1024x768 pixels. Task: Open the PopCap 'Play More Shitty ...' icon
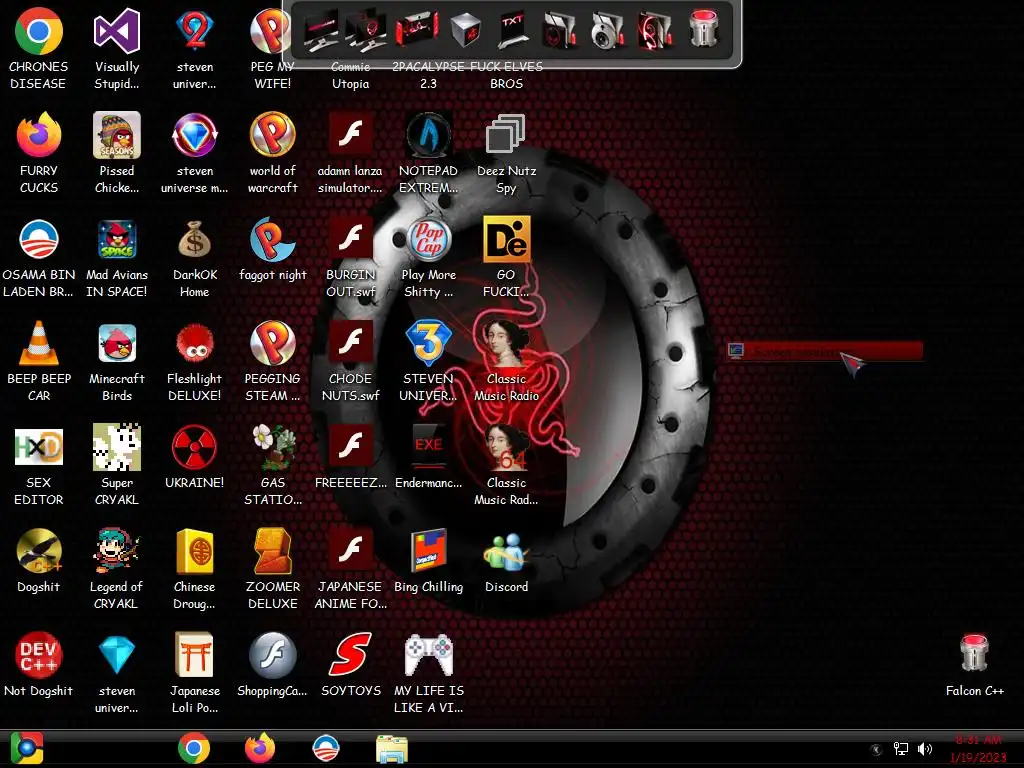(x=428, y=239)
